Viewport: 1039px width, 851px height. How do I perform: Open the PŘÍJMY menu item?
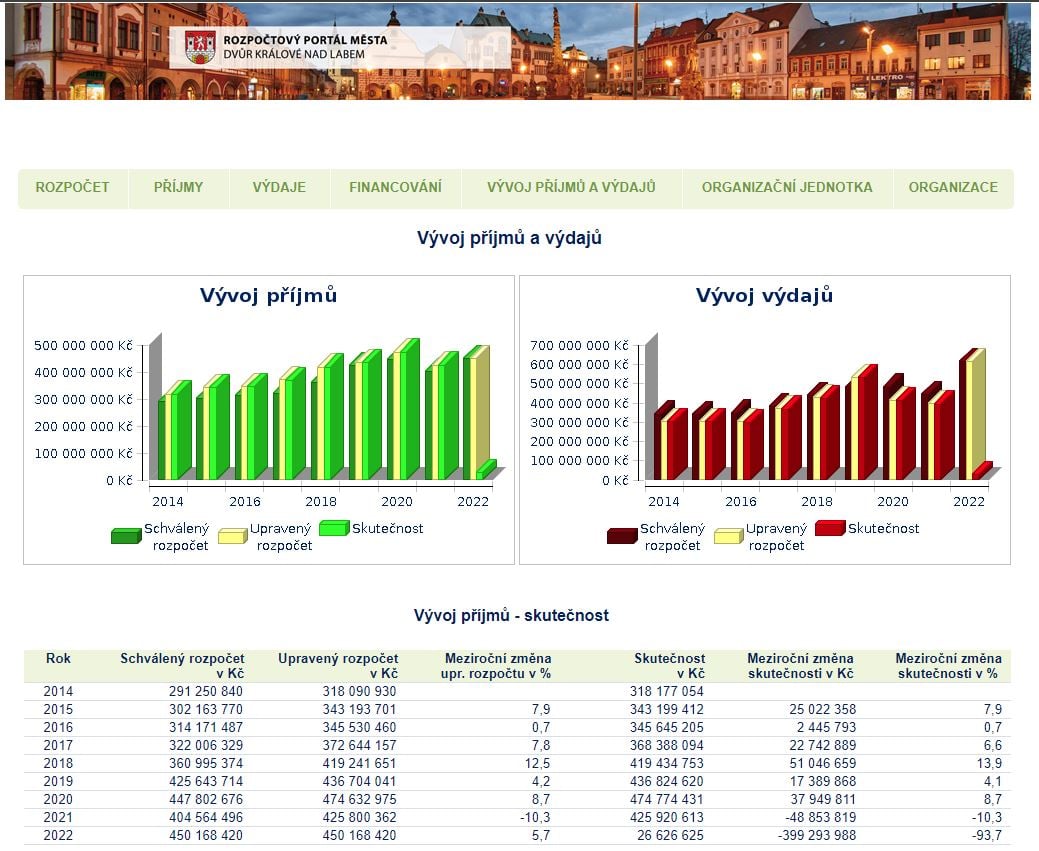pyautogui.click(x=179, y=188)
